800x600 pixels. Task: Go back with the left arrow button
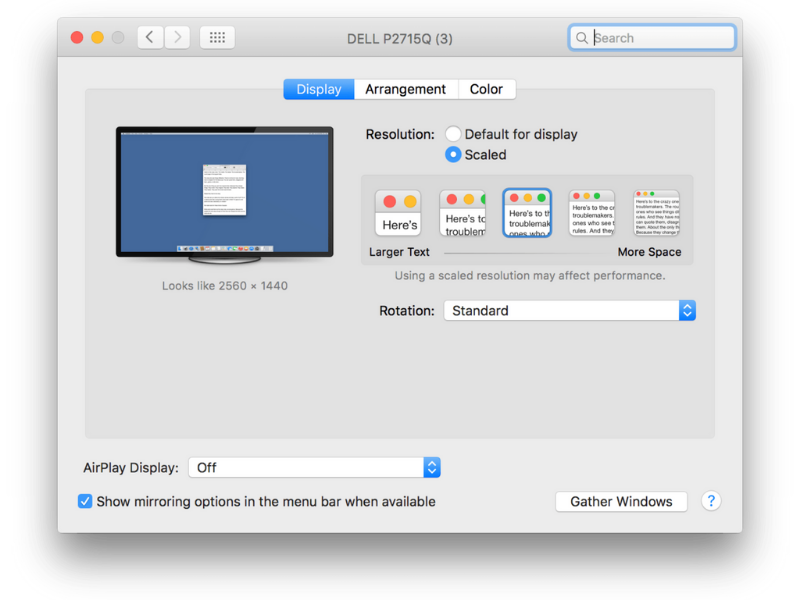pyautogui.click(x=150, y=37)
